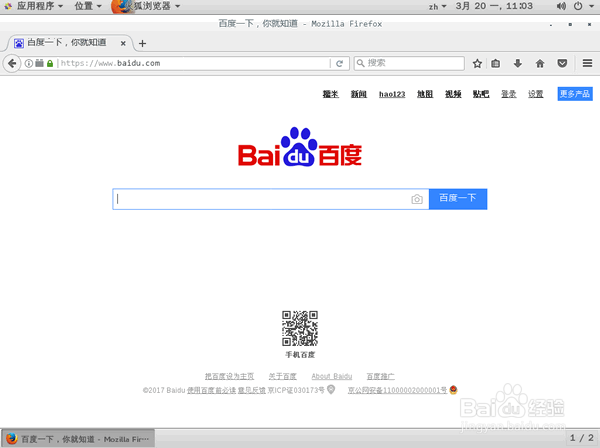Open the 百度推广 link
This screenshot has width=600, height=448.
[x=380, y=376]
